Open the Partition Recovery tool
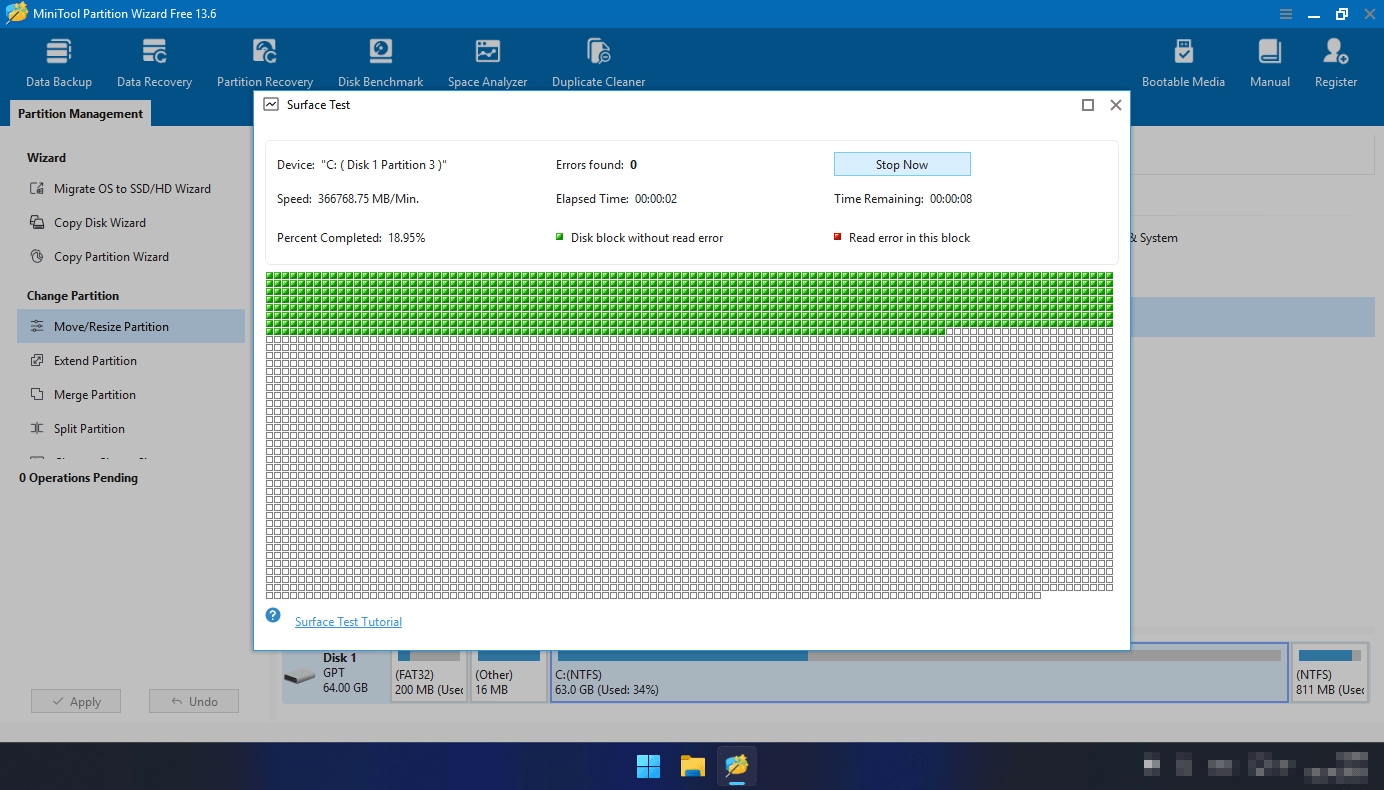1384x790 pixels. (265, 63)
